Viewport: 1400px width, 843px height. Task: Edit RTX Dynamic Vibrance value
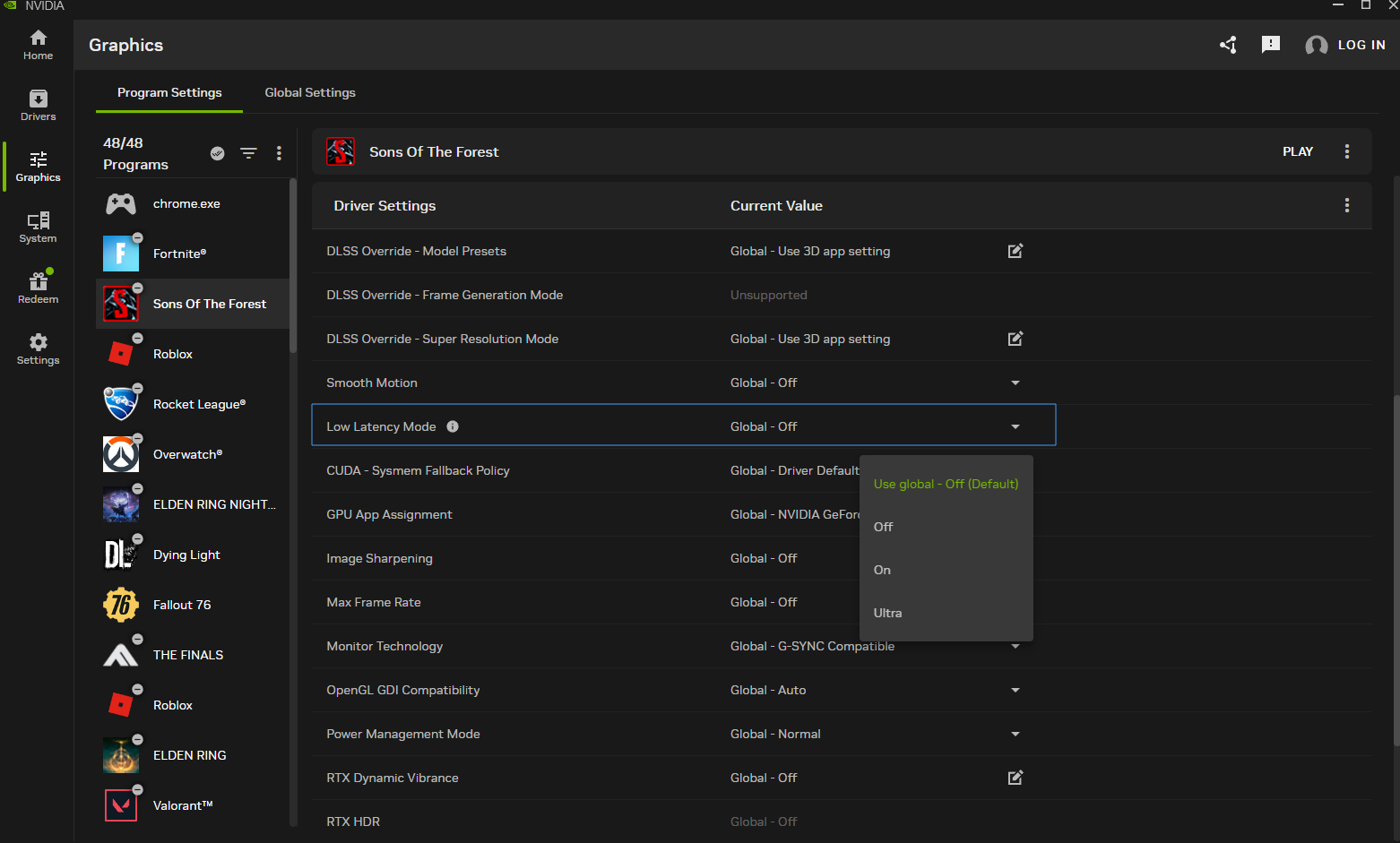[x=1015, y=778]
